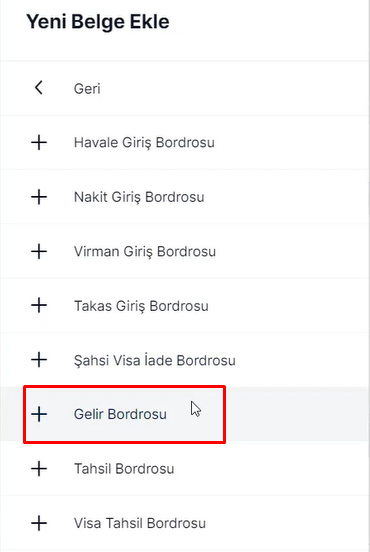Click the back chevron arrow icon
370x552 pixels.
click(39, 88)
